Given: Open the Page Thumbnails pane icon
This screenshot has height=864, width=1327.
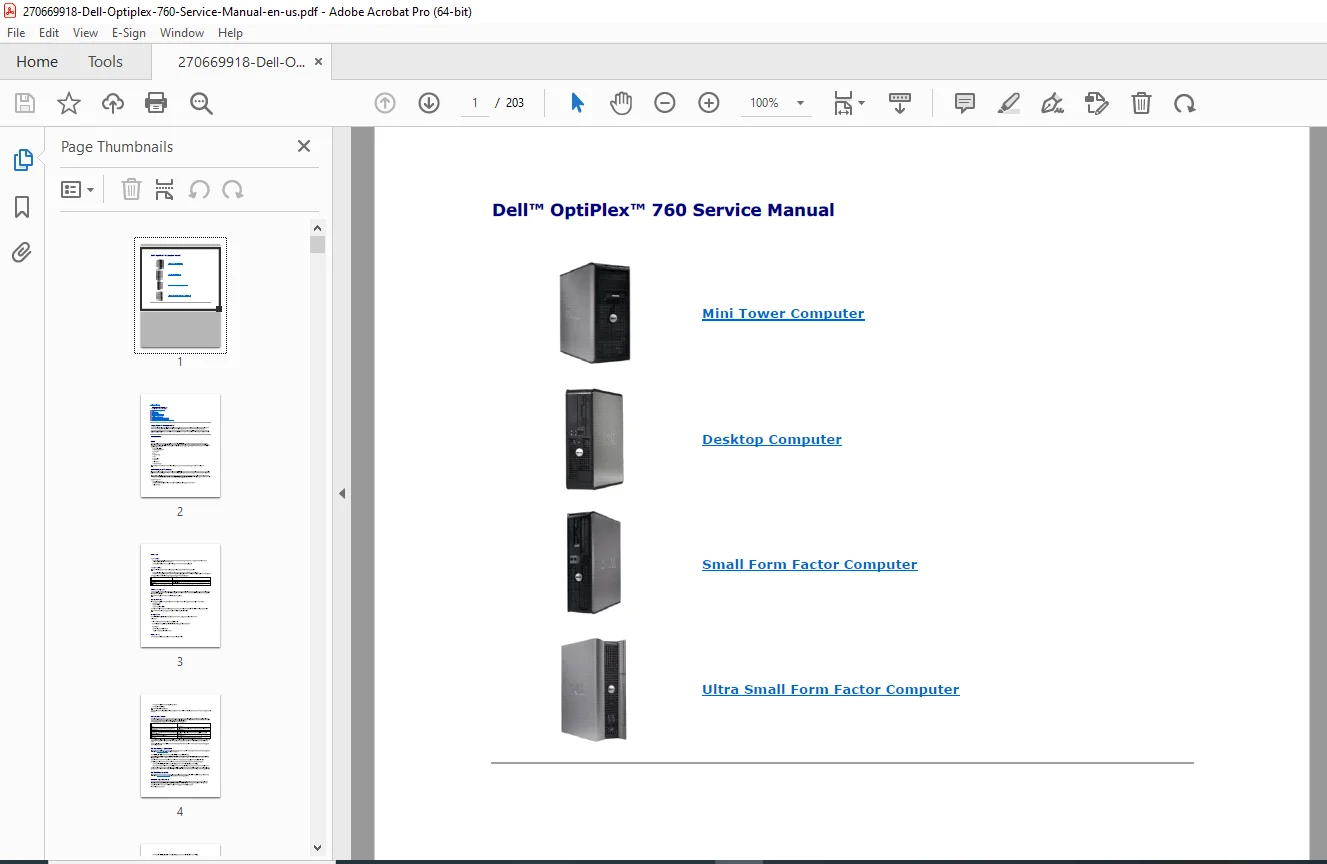Looking at the screenshot, I should (x=22, y=160).
